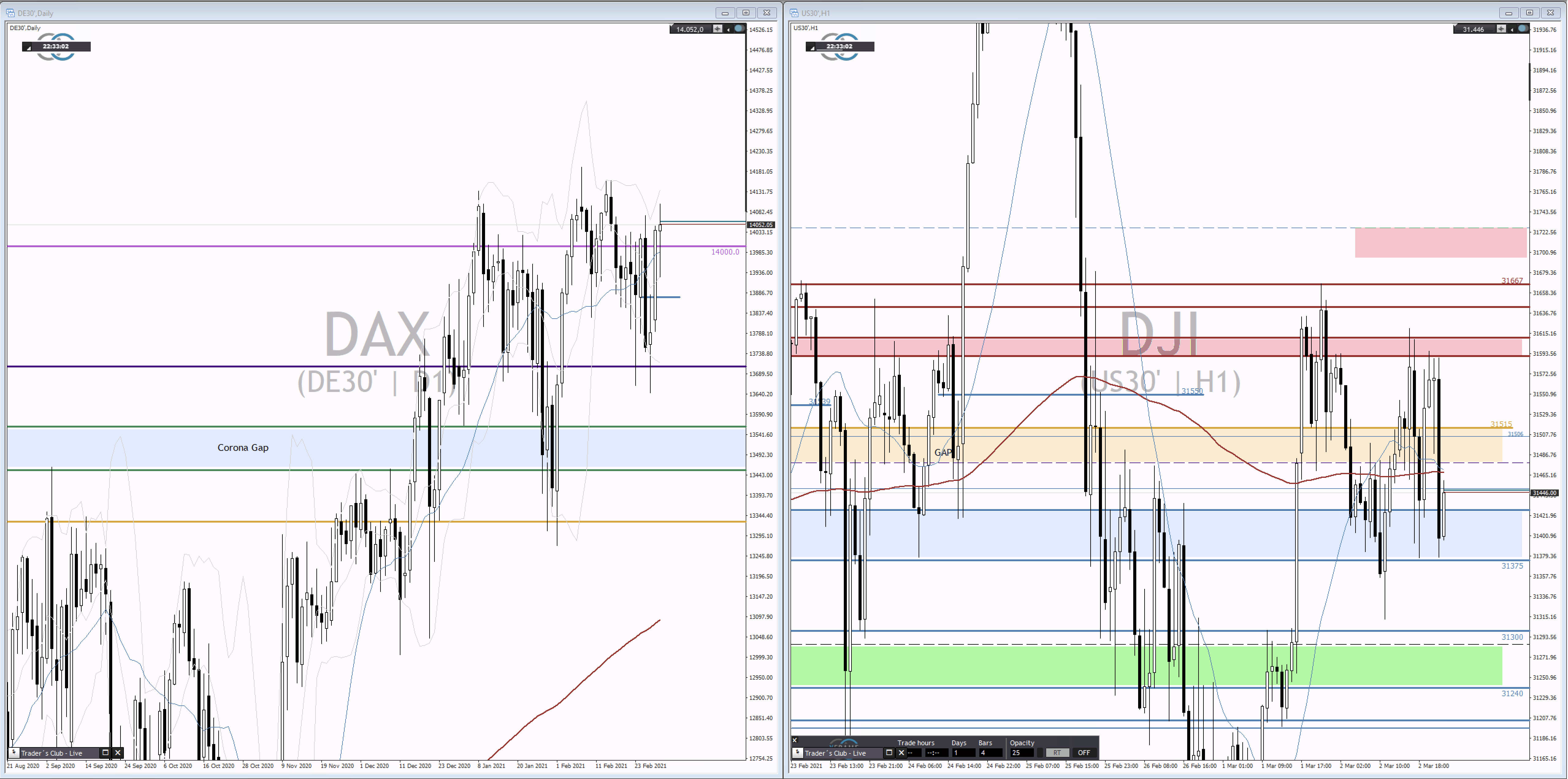Click the crosshair icon in DAX price panel
This screenshot has width=1568, height=779.
click(x=718, y=29)
